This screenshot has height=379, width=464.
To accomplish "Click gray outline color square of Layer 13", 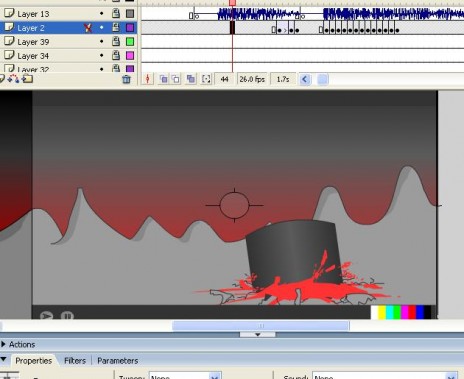I will [x=130, y=14].
